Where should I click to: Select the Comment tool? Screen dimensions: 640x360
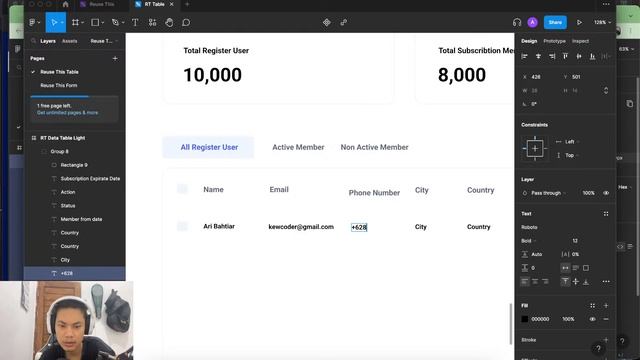pyautogui.click(x=186, y=22)
